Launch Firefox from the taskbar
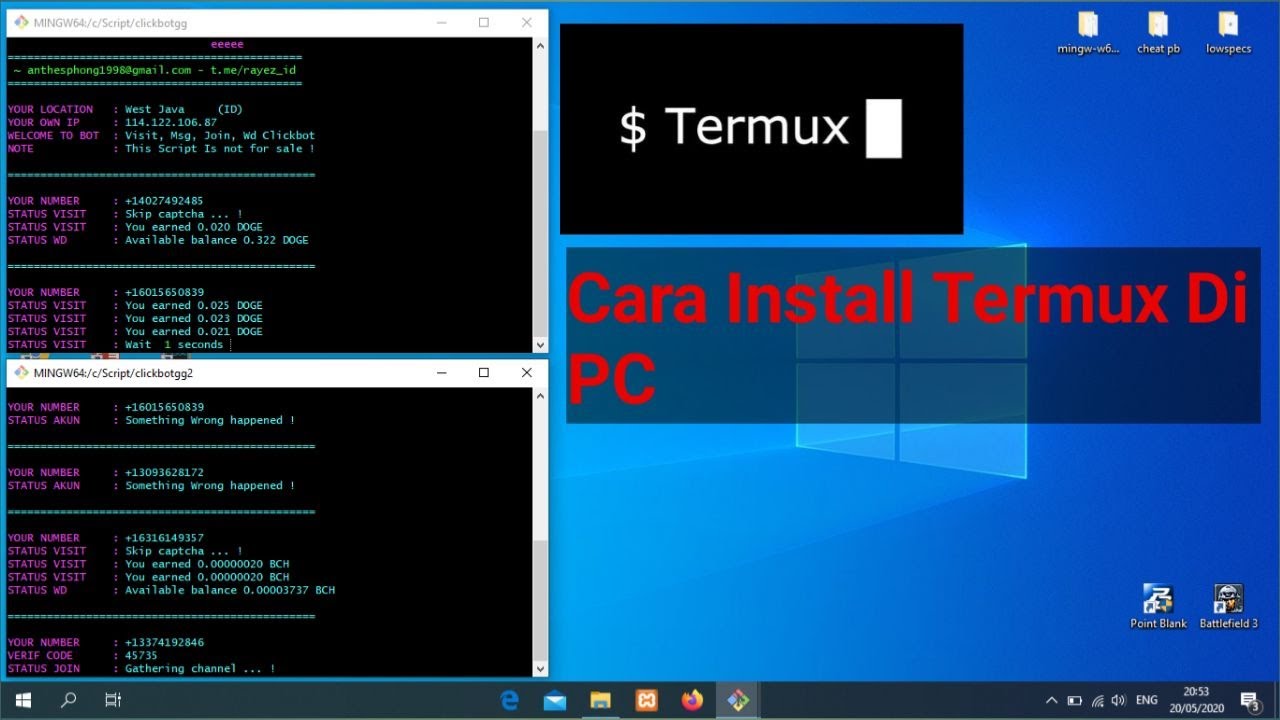 tap(692, 701)
